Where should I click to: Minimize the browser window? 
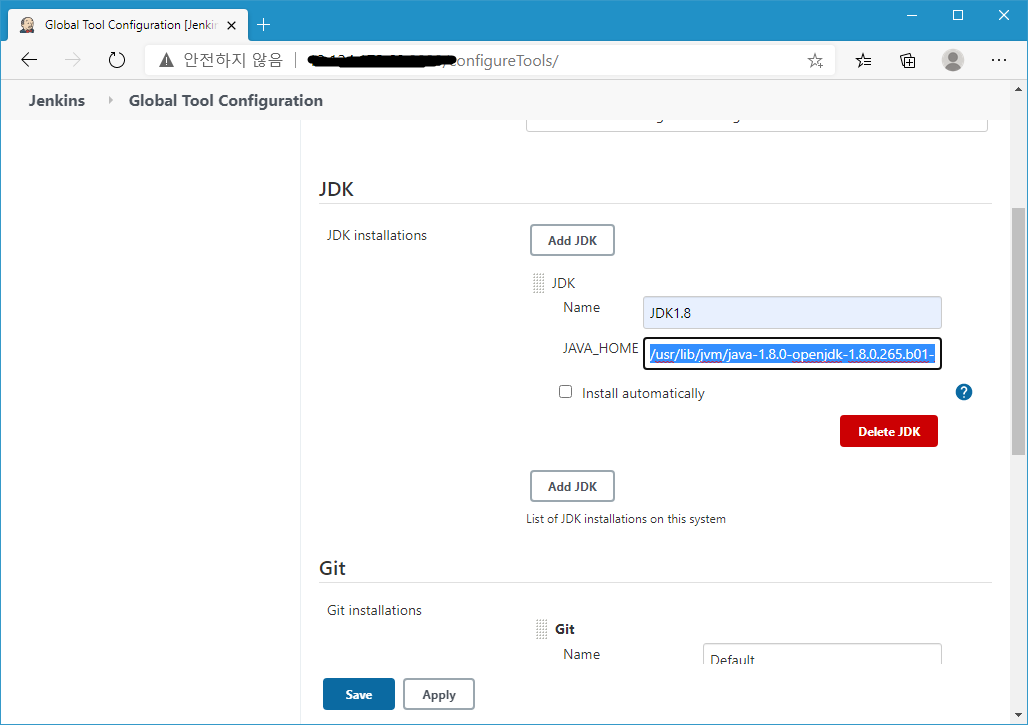pos(911,16)
